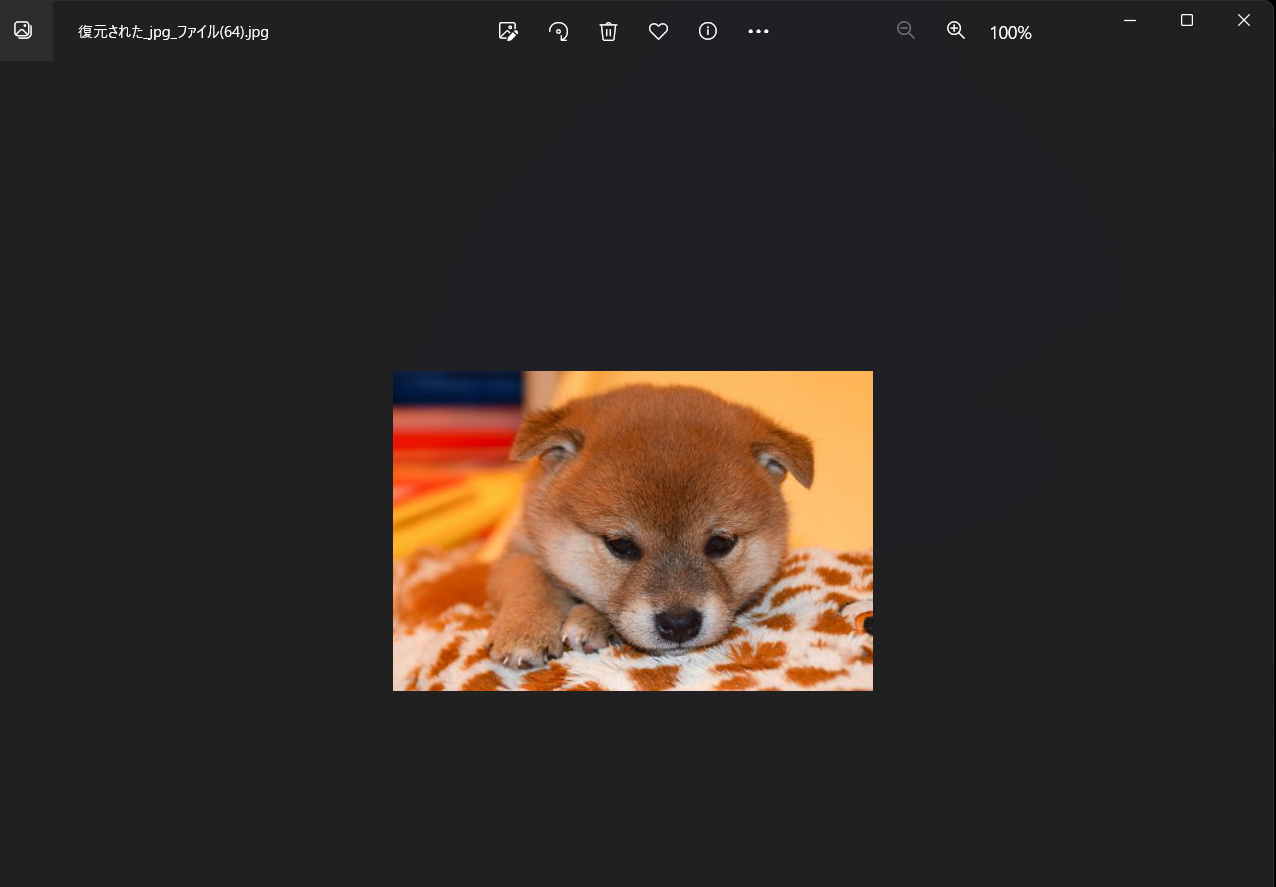Click the zoom in magnifier icon
1276x887 pixels.
click(956, 31)
